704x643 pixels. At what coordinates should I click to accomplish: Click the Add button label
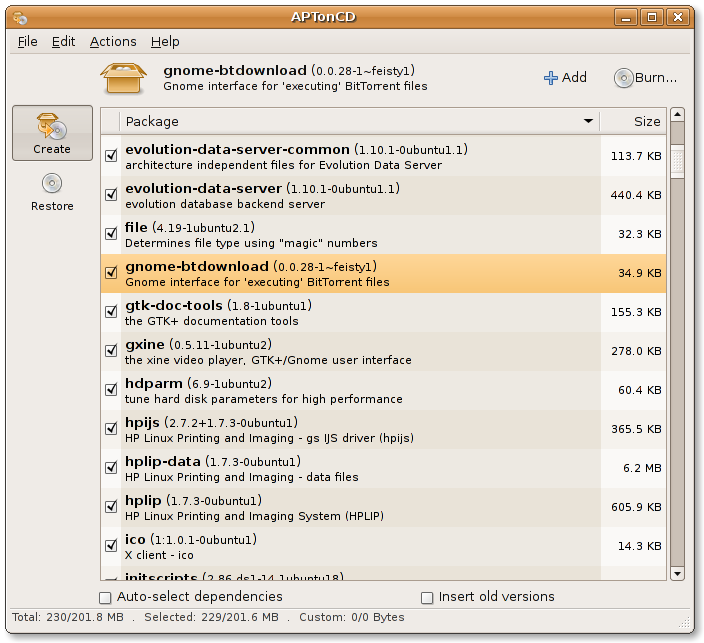574,78
